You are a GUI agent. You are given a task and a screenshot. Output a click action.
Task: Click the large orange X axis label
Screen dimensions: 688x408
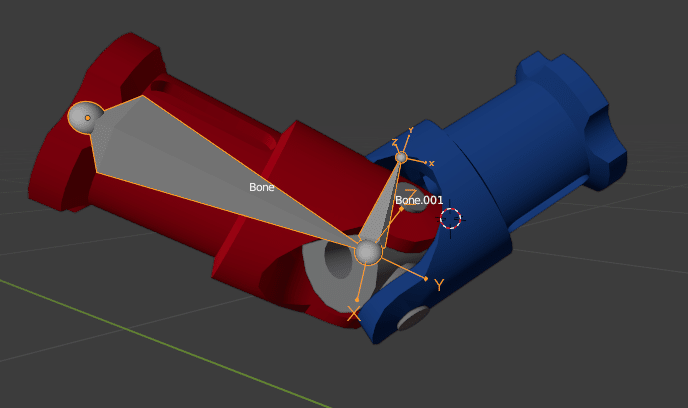[354, 314]
